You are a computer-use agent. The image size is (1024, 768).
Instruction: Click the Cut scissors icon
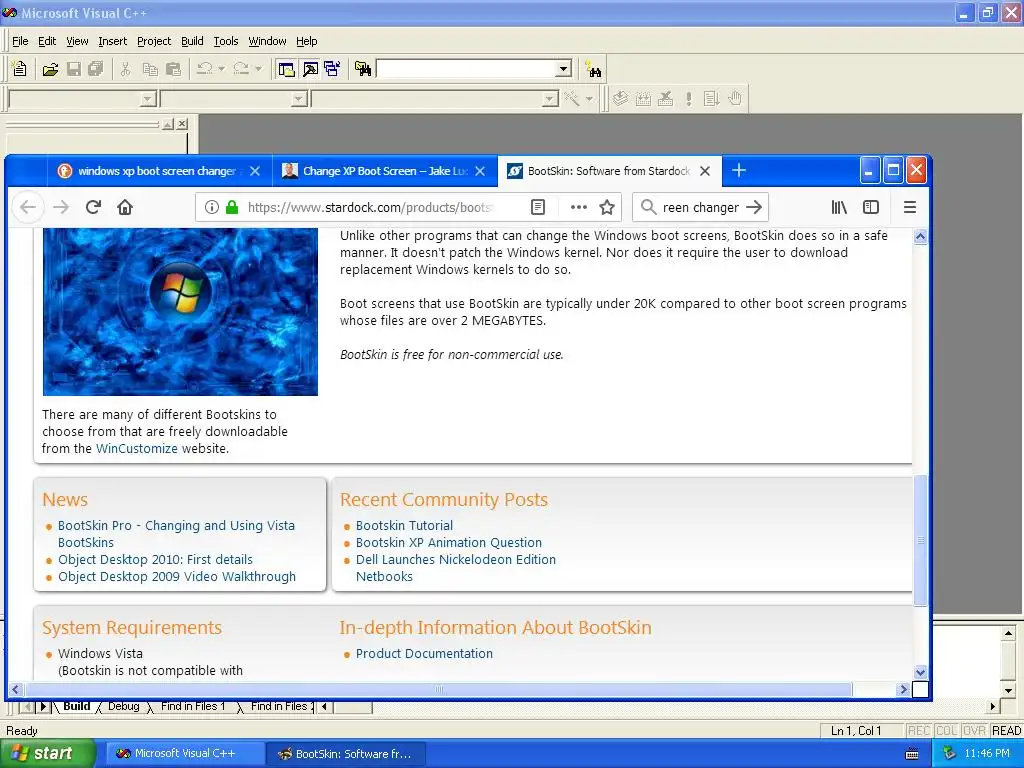point(125,69)
